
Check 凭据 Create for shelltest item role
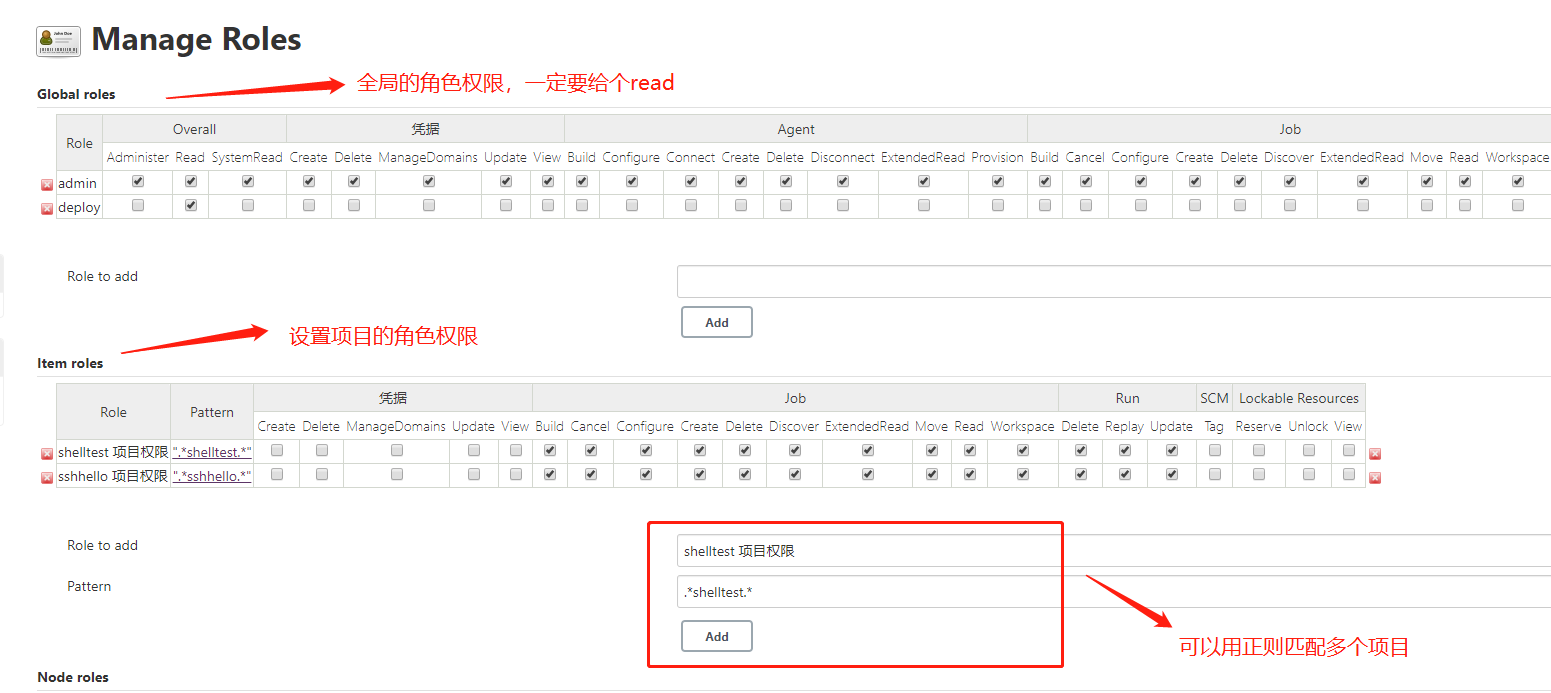(277, 450)
